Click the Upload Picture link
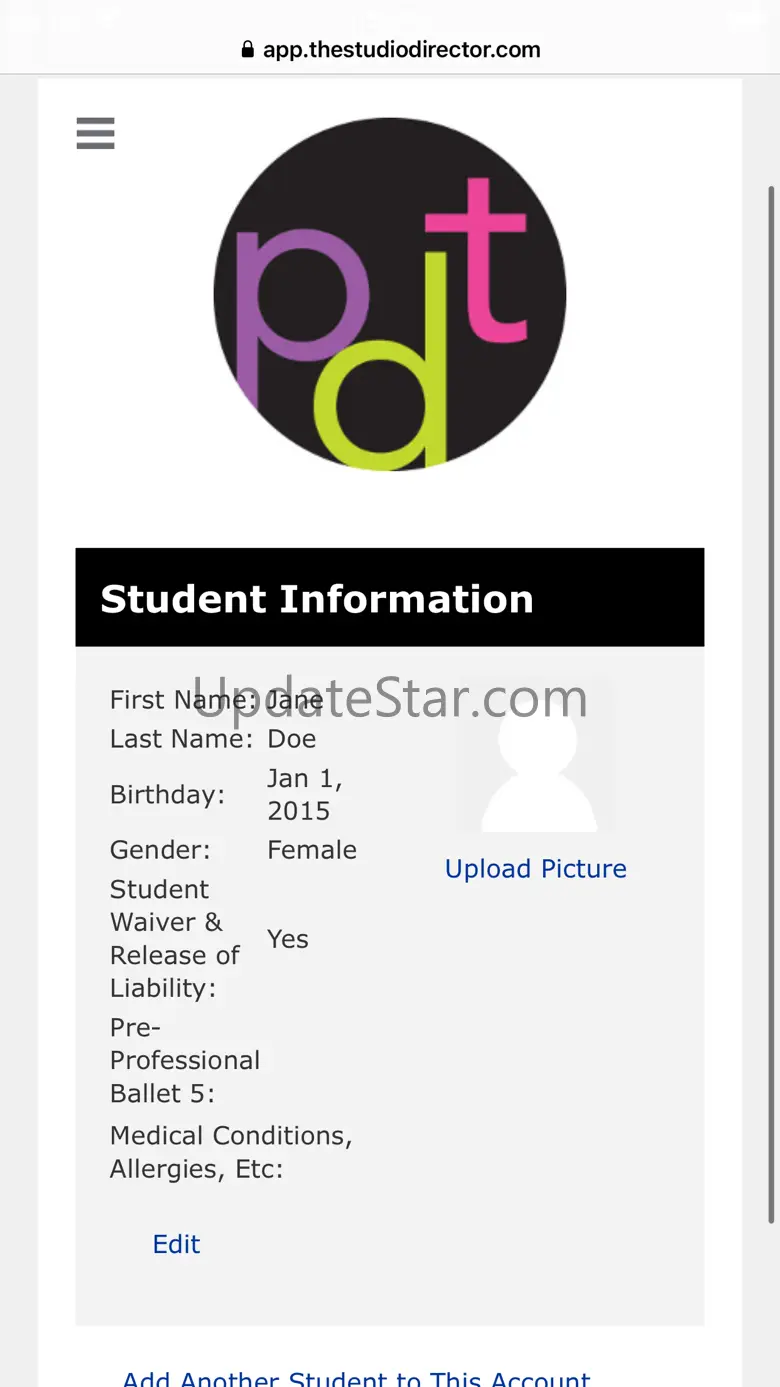 point(535,869)
